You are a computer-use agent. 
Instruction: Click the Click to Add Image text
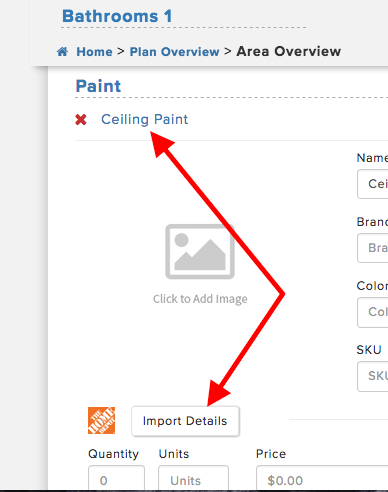[x=200, y=299]
